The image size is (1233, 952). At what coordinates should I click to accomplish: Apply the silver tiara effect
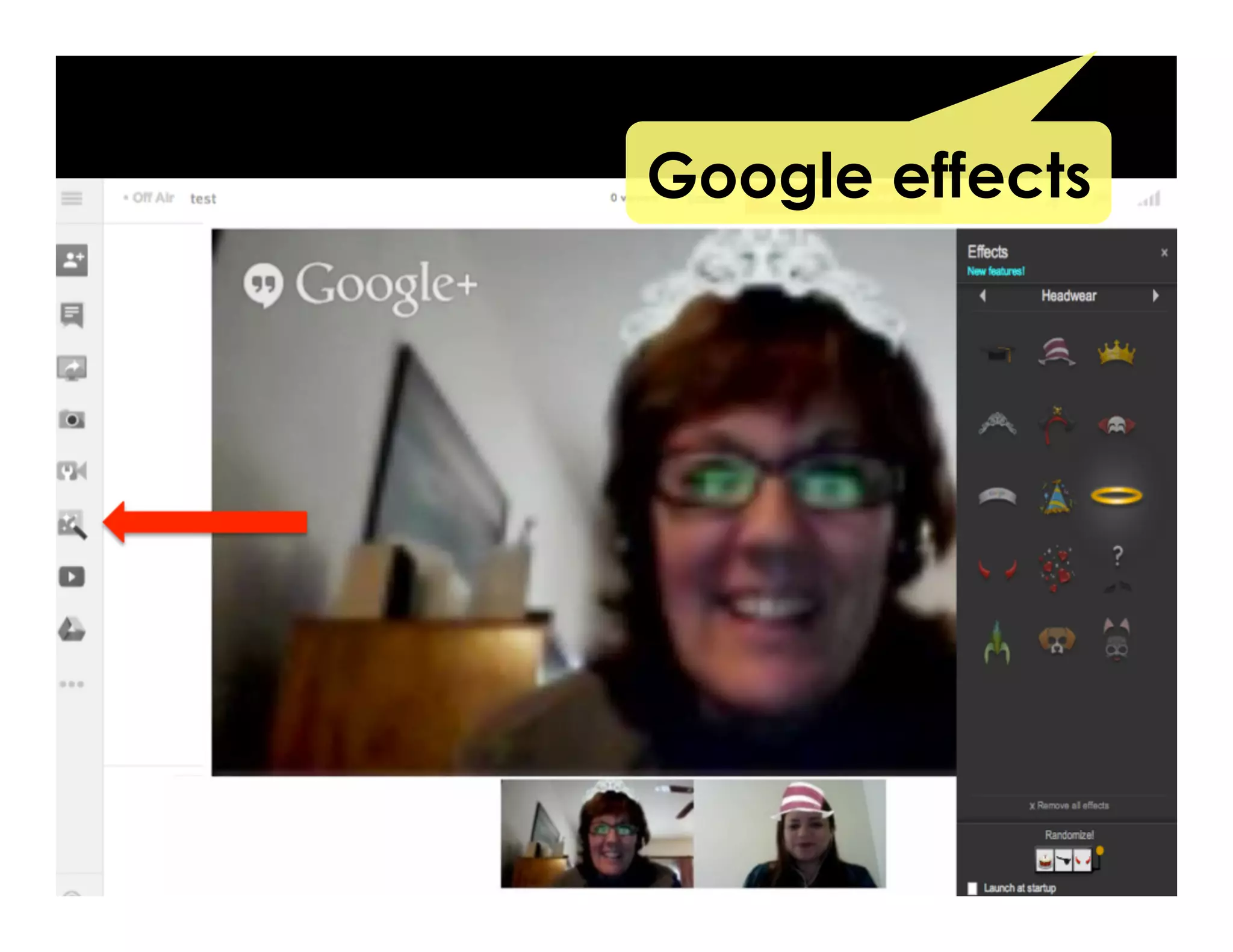pos(998,424)
